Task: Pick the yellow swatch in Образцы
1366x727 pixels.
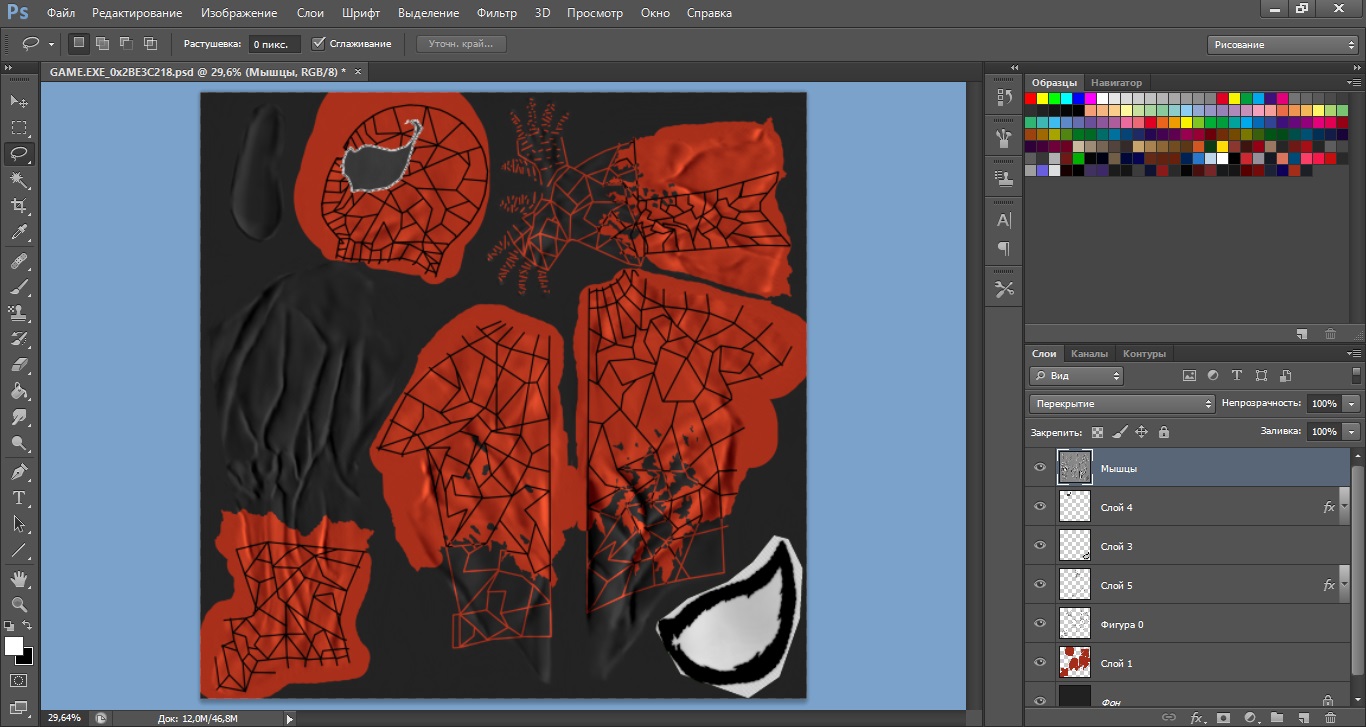Action: tap(1043, 98)
